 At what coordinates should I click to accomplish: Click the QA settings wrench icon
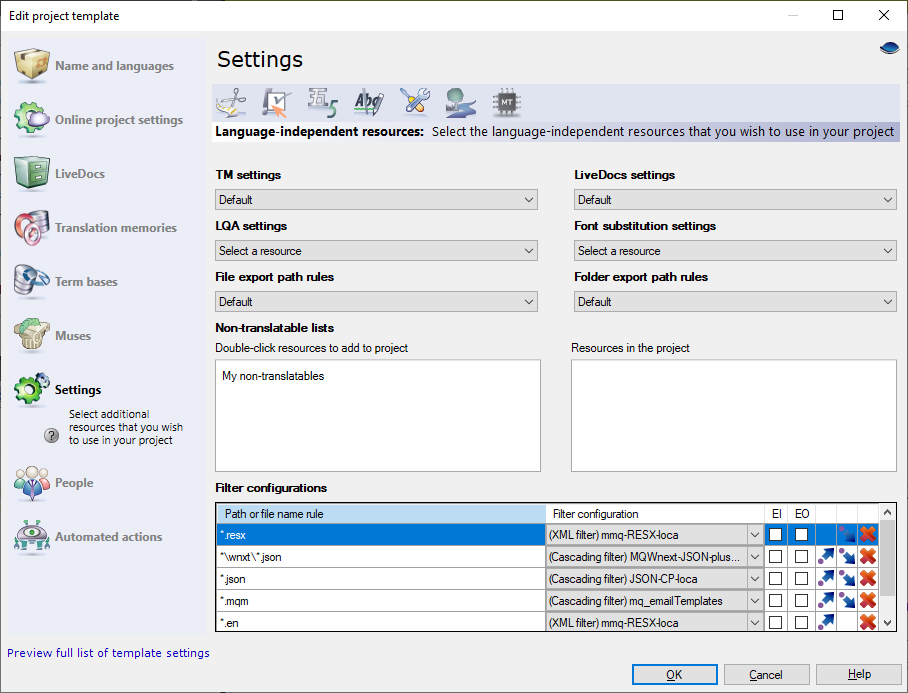tap(416, 100)
